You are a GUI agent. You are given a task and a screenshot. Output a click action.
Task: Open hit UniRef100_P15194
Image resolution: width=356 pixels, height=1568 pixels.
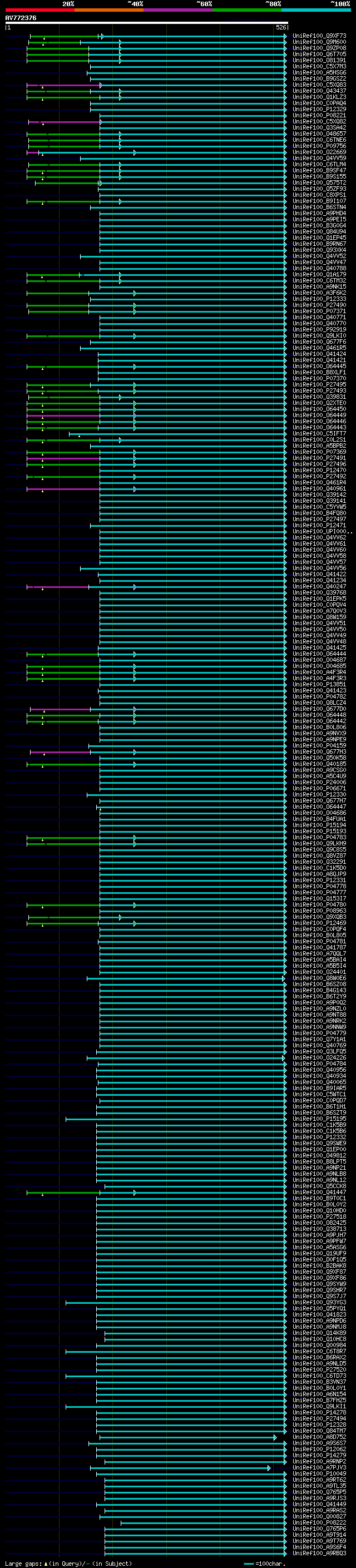tap(319, 825)
